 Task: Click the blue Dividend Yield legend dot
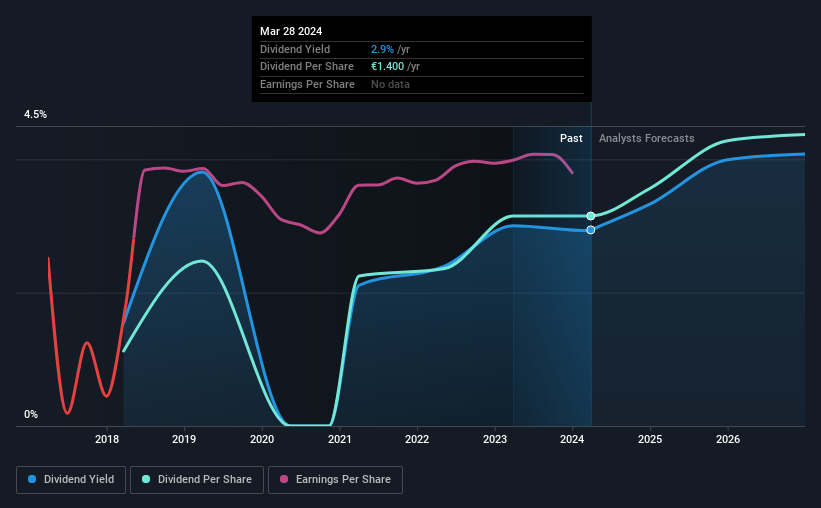[x=32, y=479]
